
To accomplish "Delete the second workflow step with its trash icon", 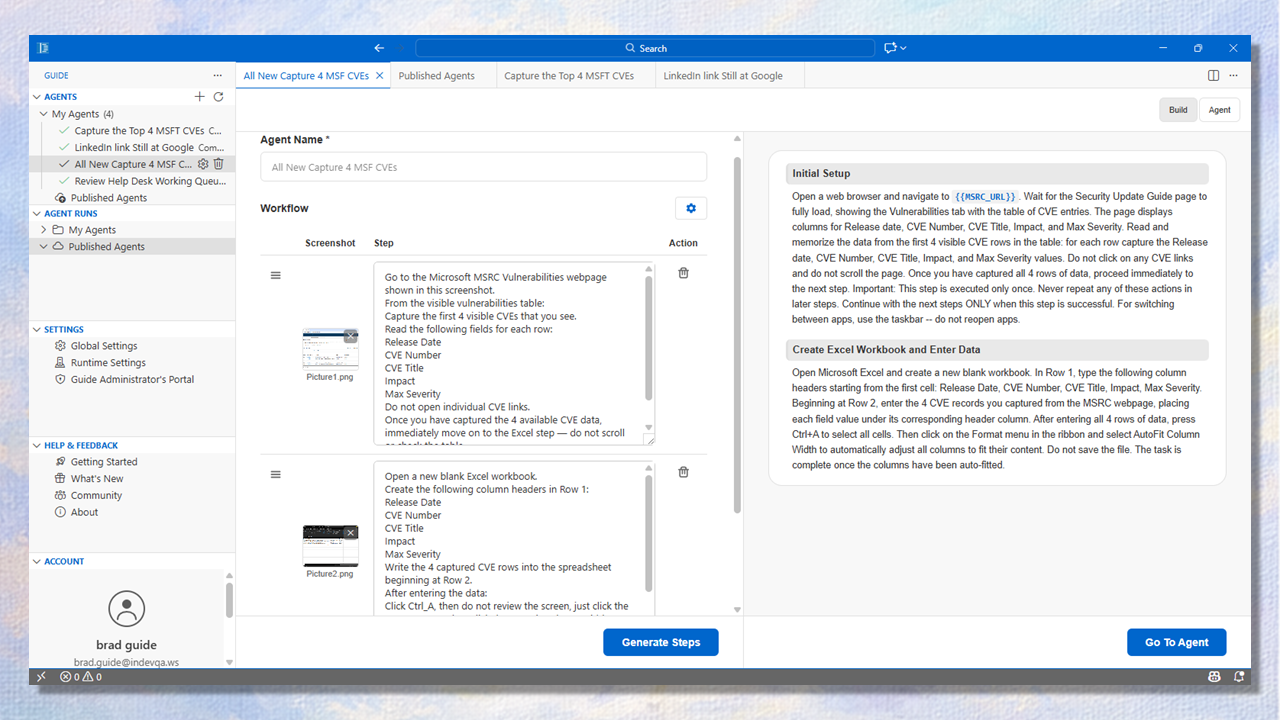I will click(x=684, y=472).
